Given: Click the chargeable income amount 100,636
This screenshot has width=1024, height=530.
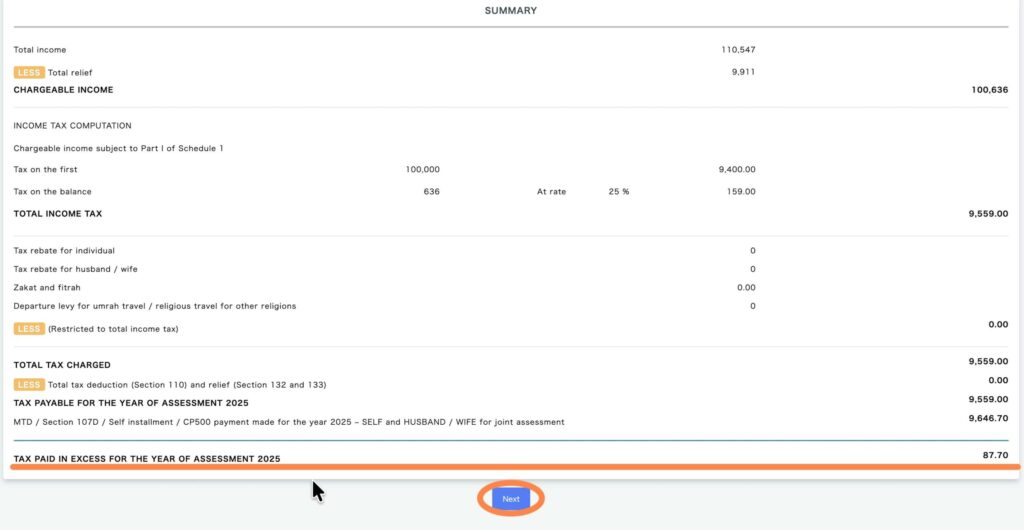Looking at the screenshot, I should (x=989, y=90).
